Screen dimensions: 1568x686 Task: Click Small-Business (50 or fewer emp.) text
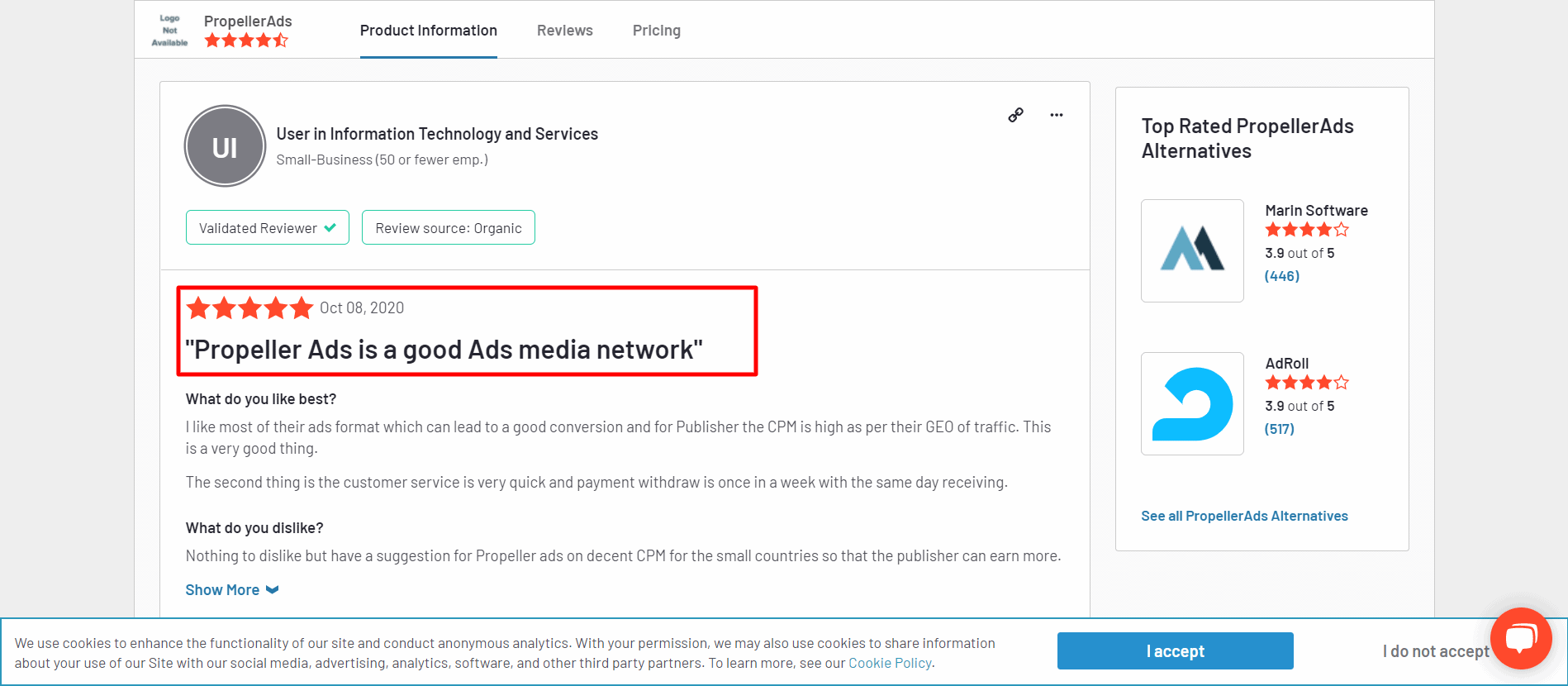382,160
